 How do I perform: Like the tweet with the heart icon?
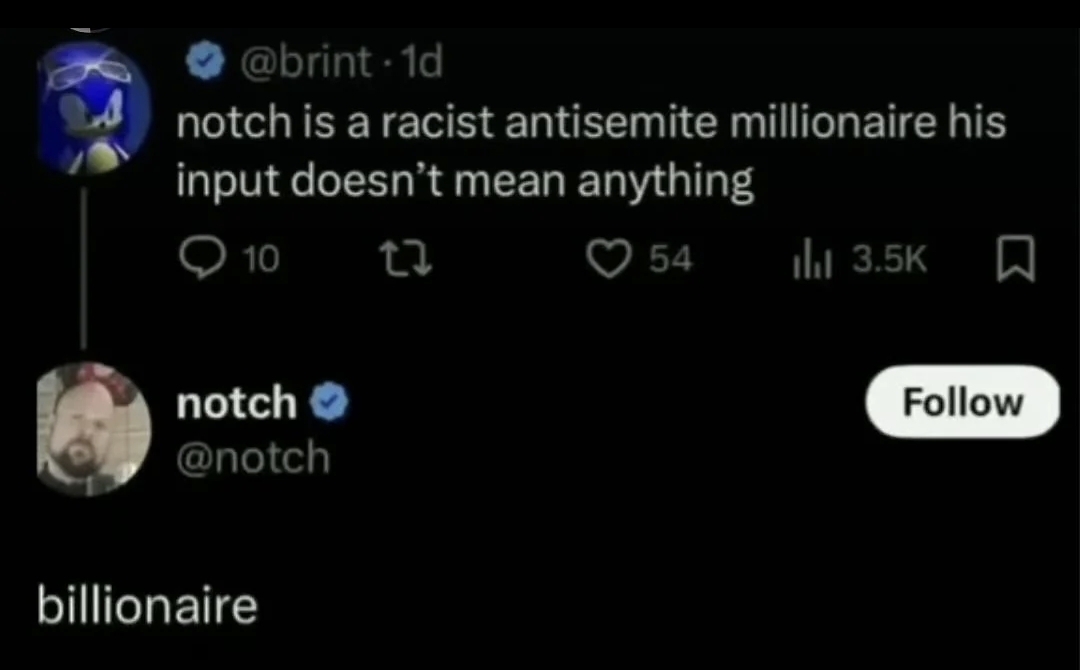(608, 260)
